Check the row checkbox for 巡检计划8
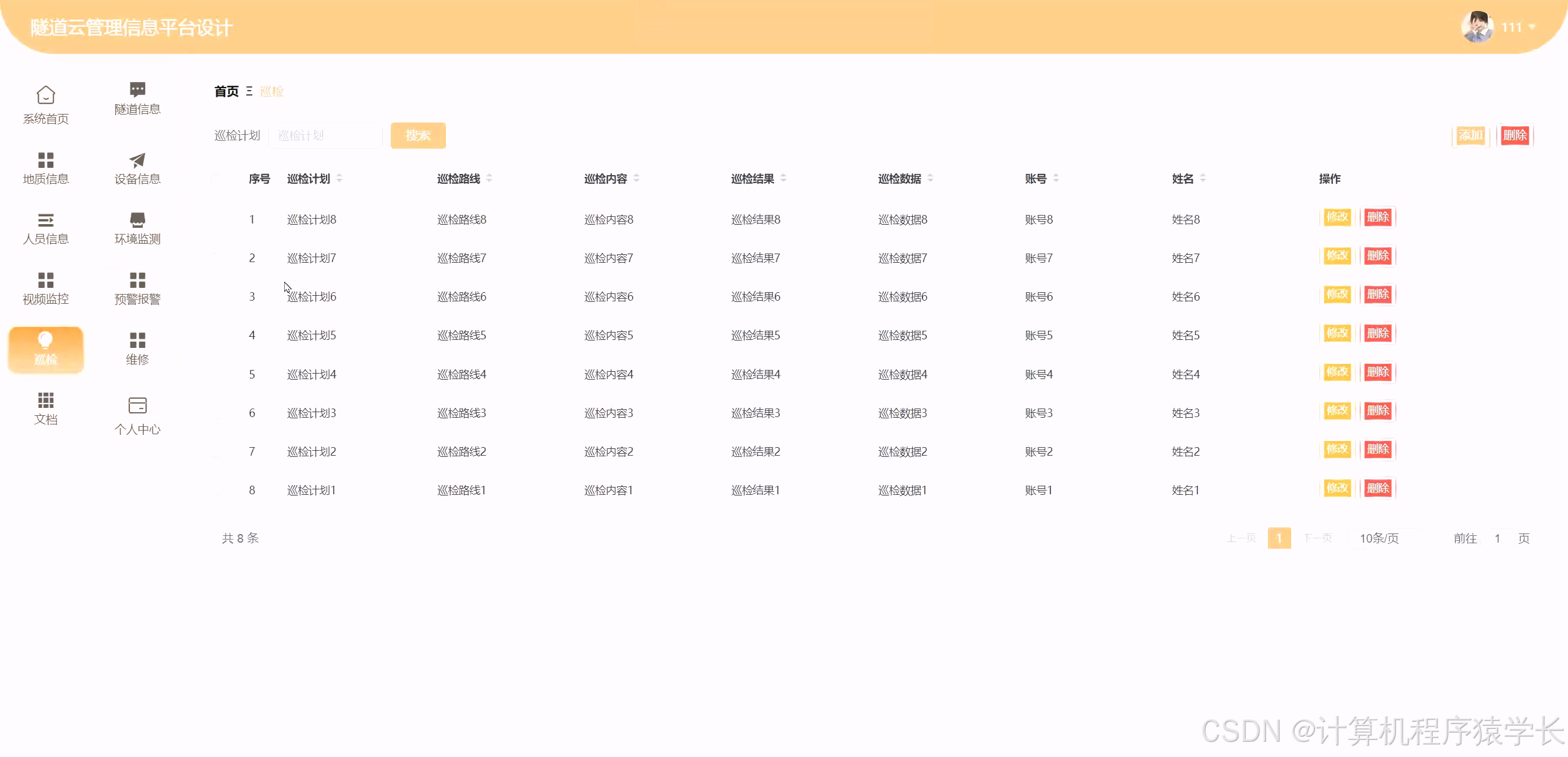Image resolution: width=1568 pixels, height=757 pixels. click(x=216, y=219)
